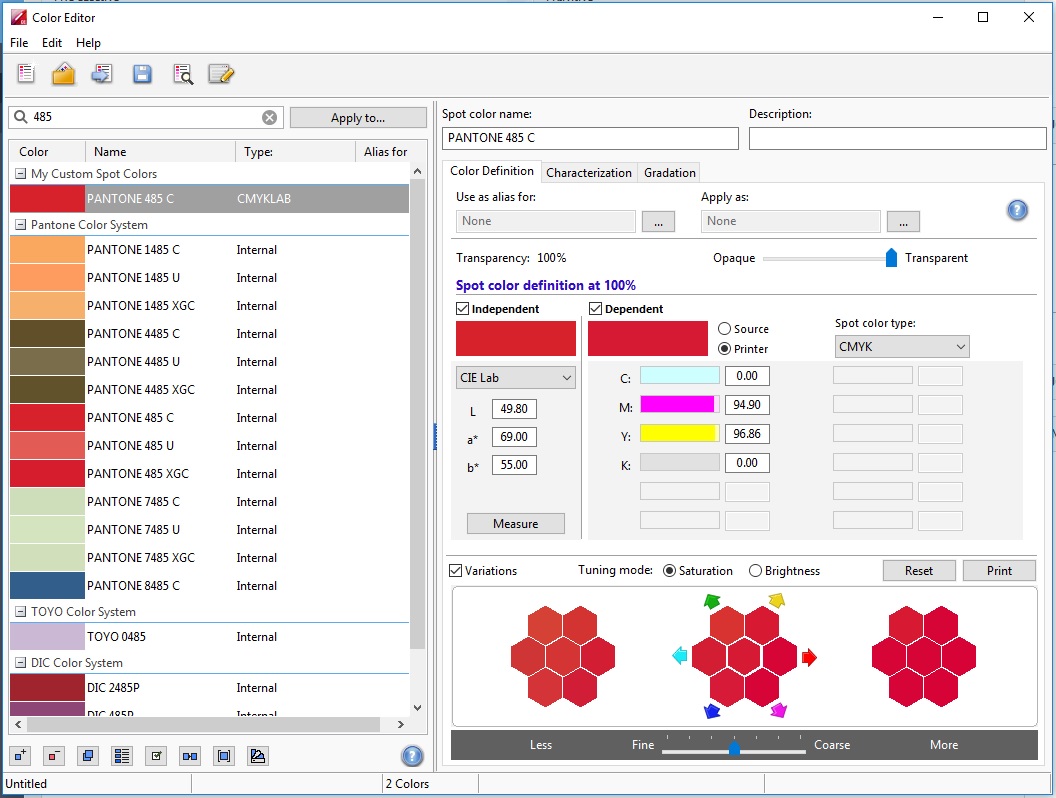Viewport: 1056px width, 798px height.
Task: Click the two linked squares icon
Action: point(190,756)
